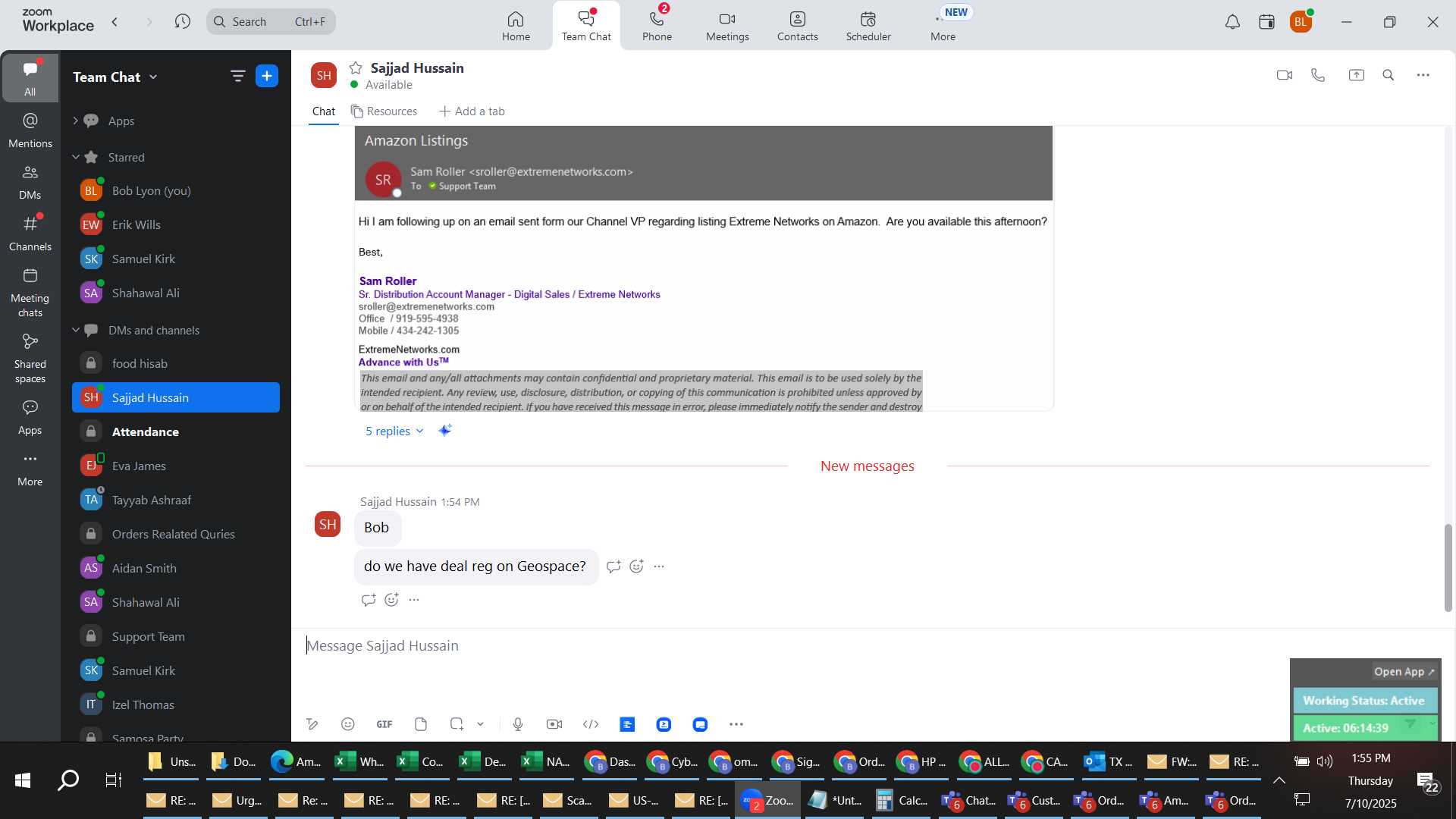
Task: Attach a file to the message
Action: tap(421, 724)
